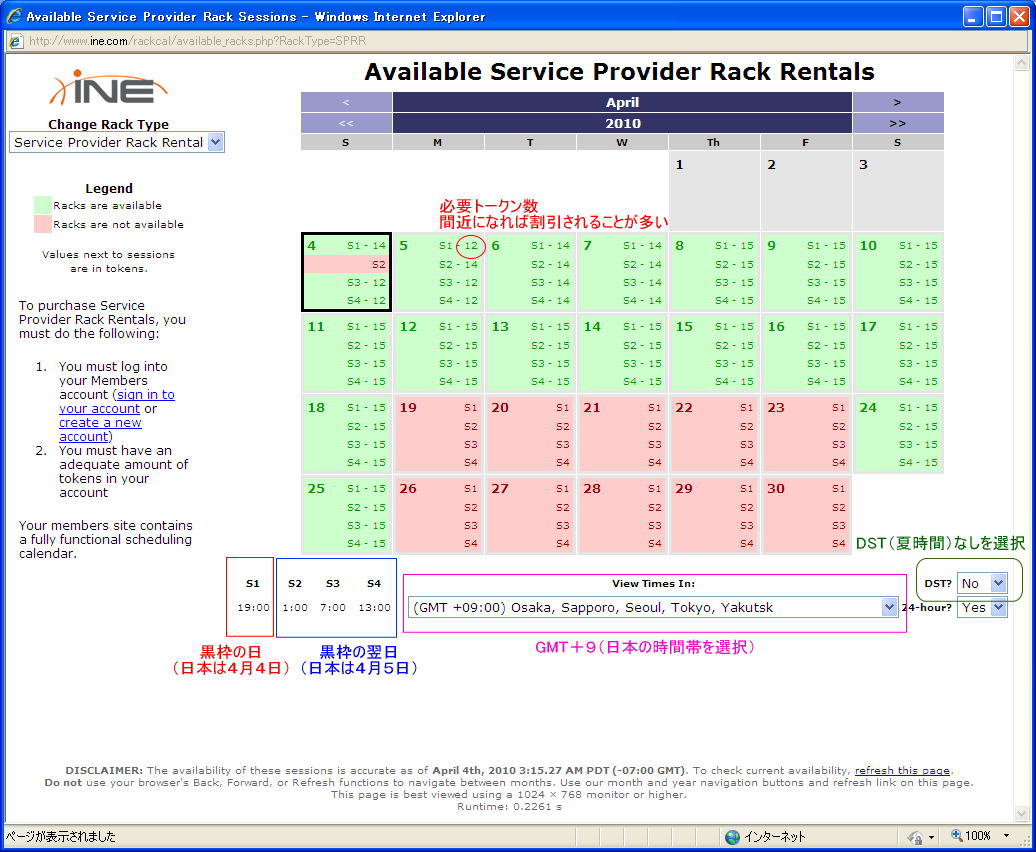
Task: Select session S1 - 14 on April 6
Action: coord(550,246)
